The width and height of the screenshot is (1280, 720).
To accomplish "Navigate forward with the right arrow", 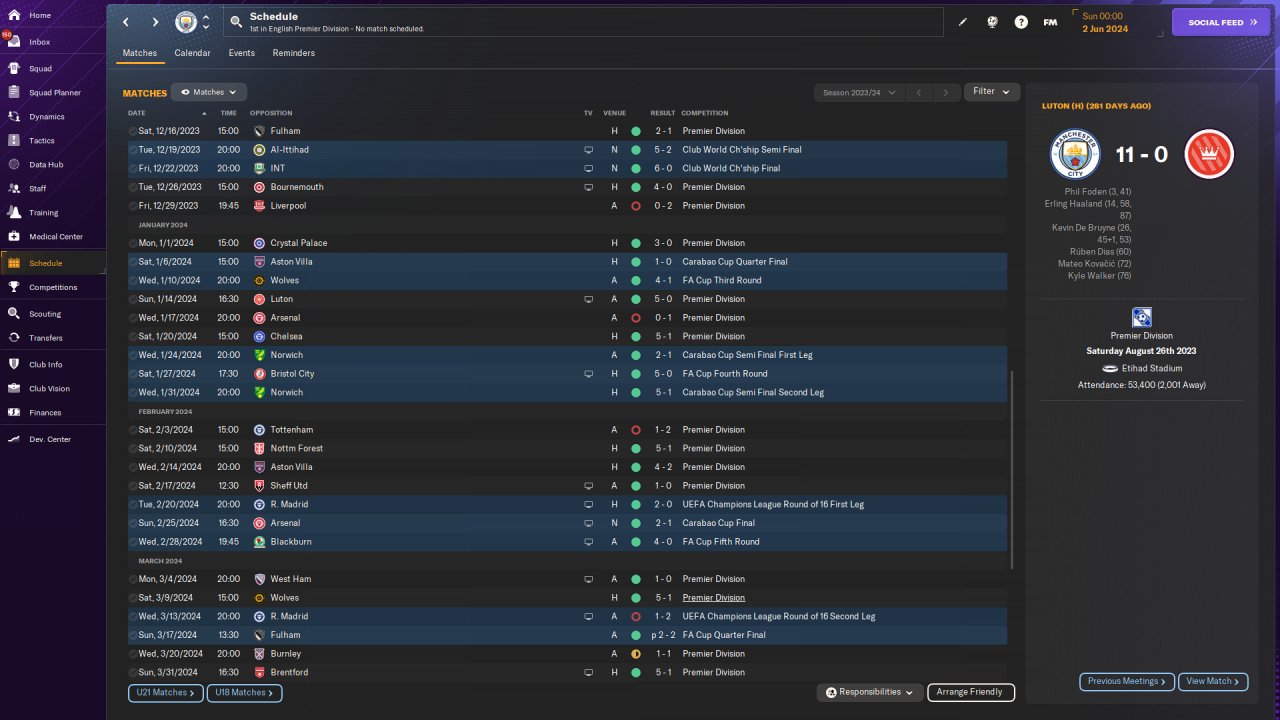I will [x=155, y=22].
